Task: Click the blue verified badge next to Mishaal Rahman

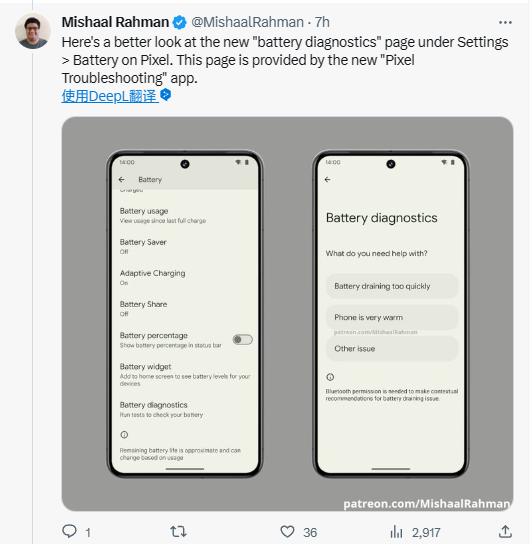Action: 179,23
